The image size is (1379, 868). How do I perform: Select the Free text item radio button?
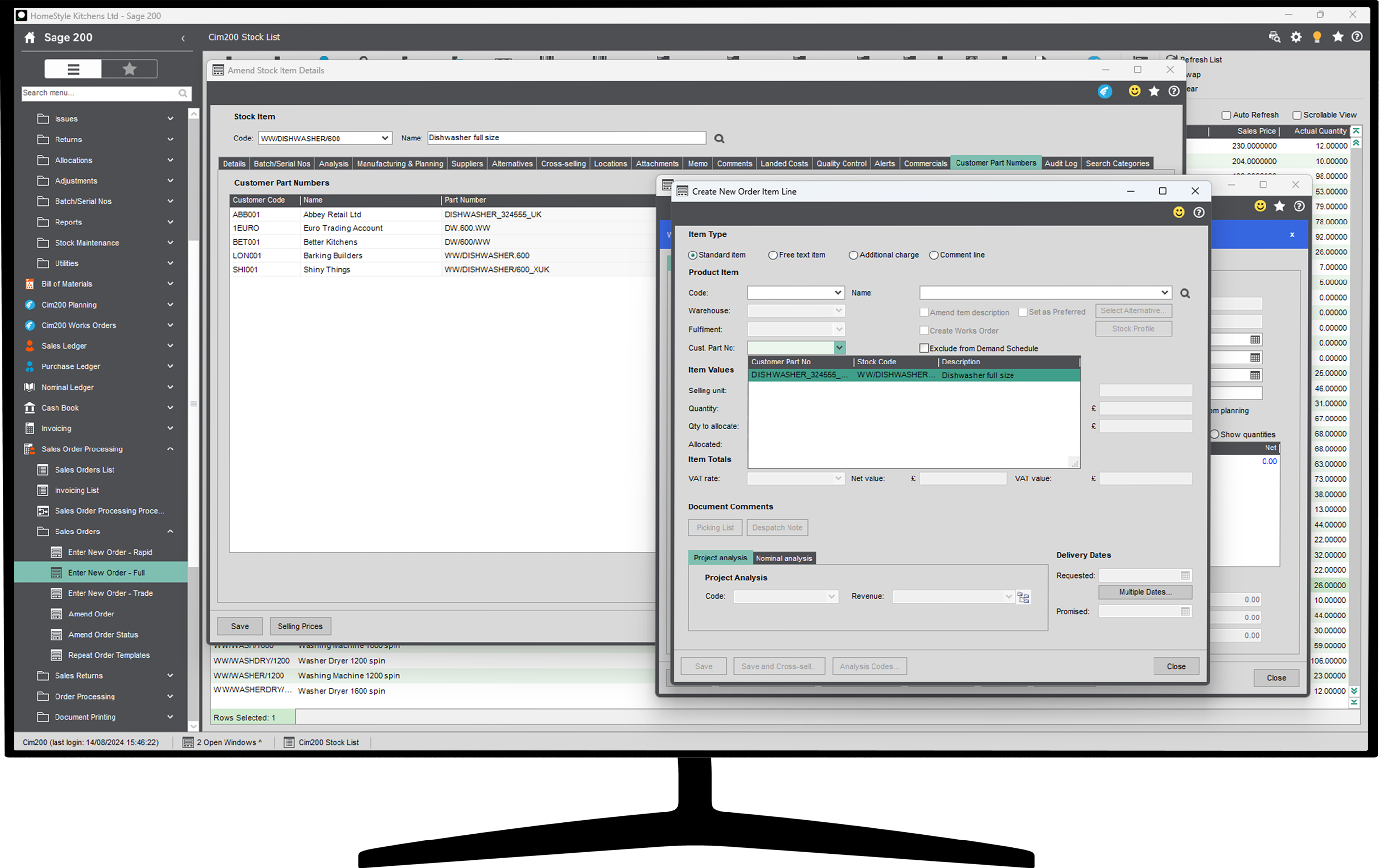click(773, 255)
